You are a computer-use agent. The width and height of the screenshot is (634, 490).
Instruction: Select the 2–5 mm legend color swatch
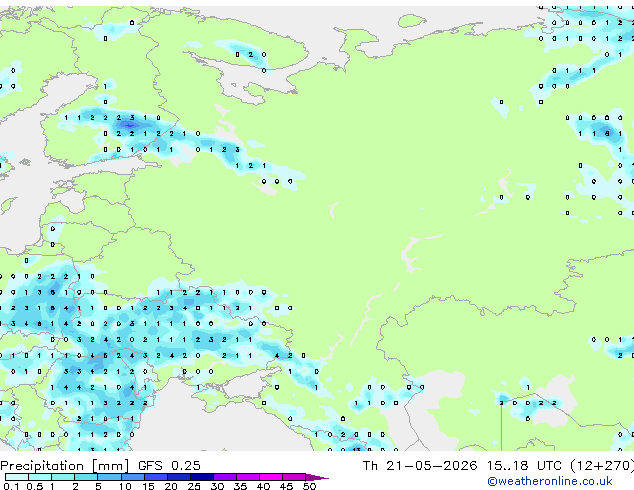pos(86,477)
